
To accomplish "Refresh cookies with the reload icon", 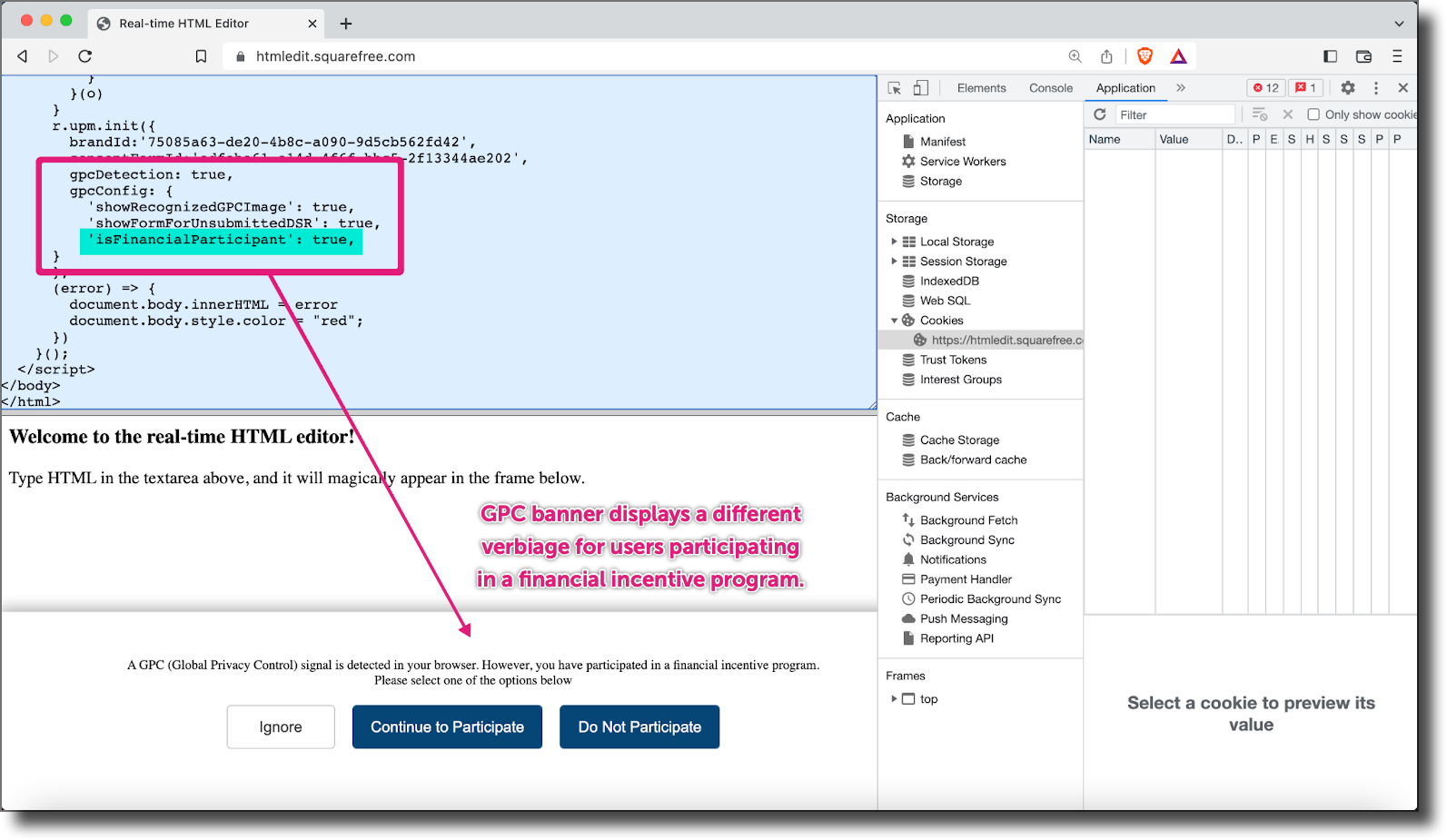I will pyautogui.click(x=1100, y=114).
